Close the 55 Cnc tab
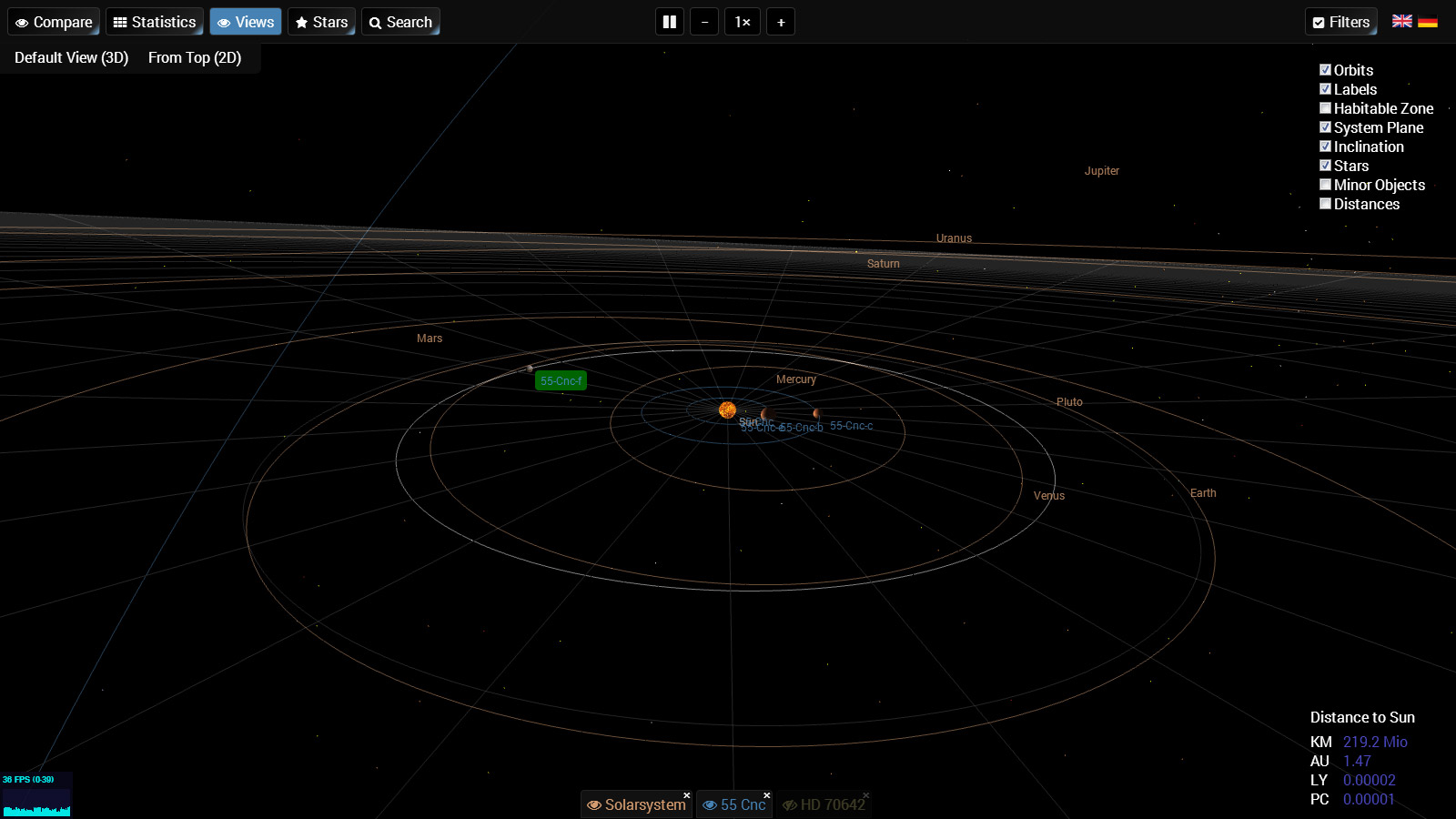 [767, 795]
